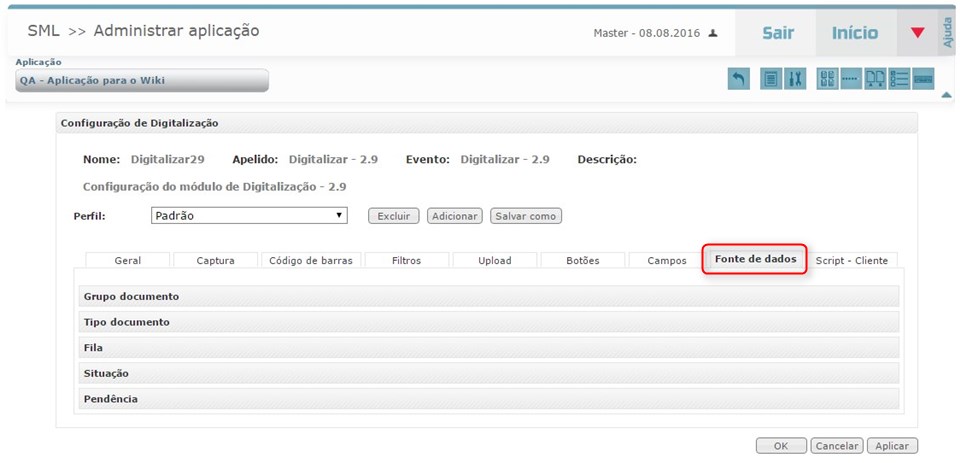
Task: Open the Perfil dropdown showing Padrão
Action: (249, 215)
